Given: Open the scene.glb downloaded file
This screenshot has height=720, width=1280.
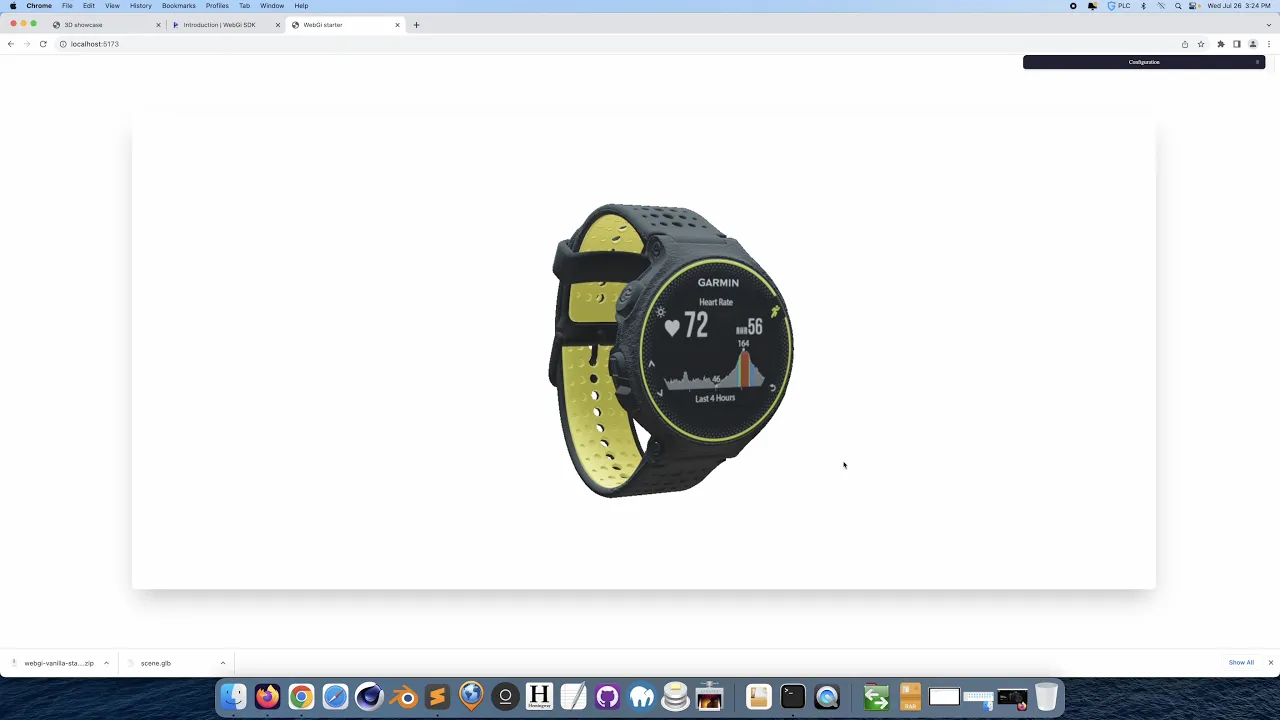Looking at the screenshot, I should (156, 663).
